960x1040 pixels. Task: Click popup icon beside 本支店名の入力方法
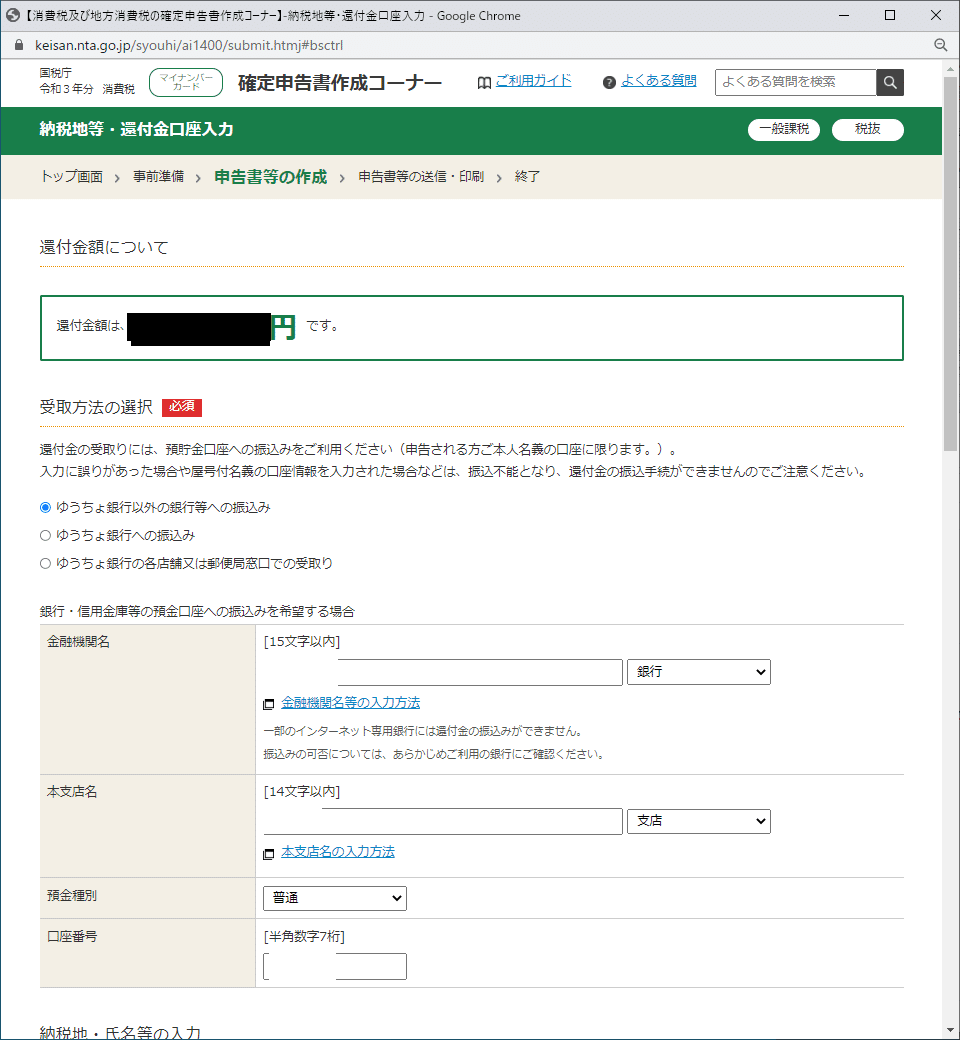tap(269, 854)
